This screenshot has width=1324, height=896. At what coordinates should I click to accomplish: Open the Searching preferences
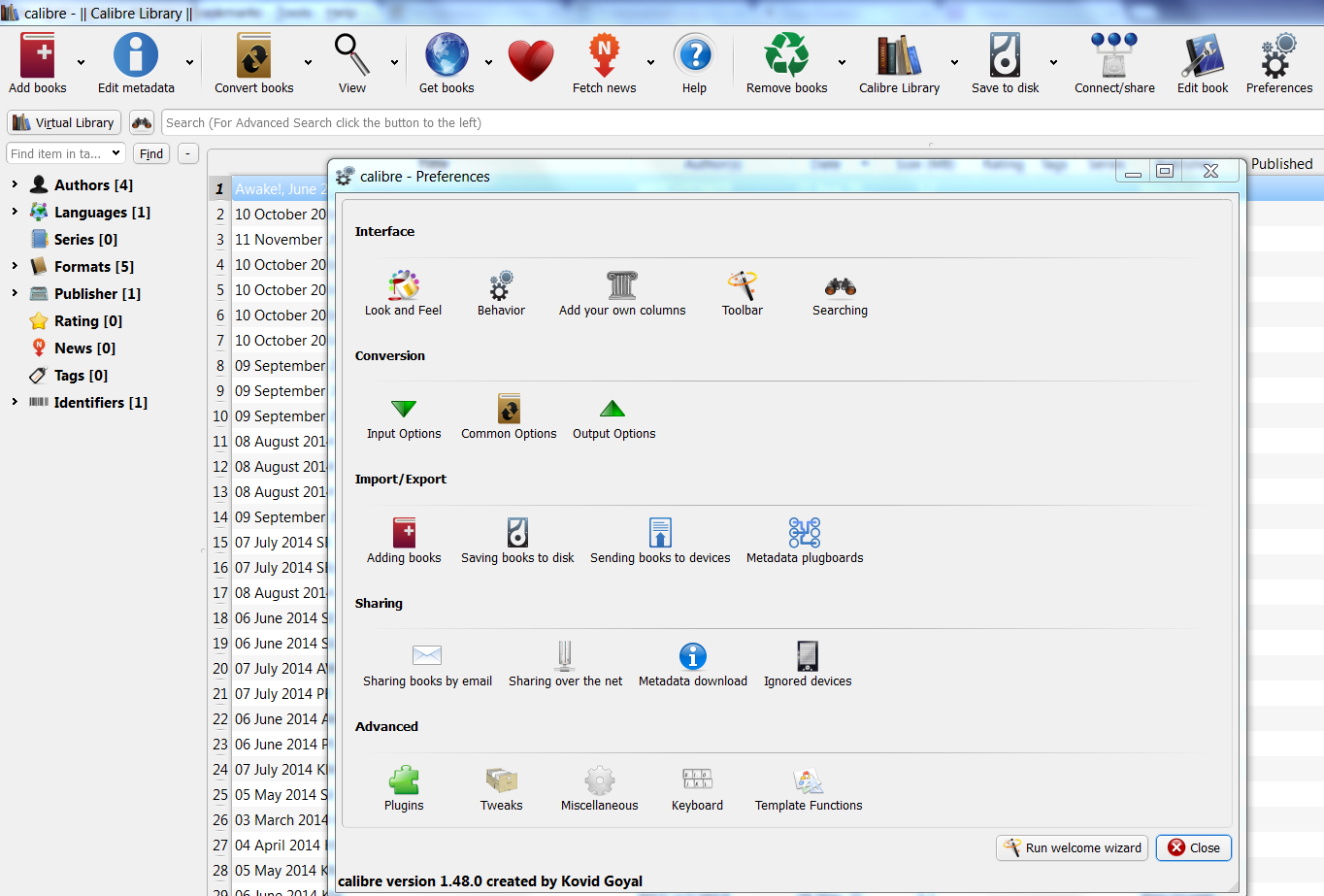pos(840,294)
